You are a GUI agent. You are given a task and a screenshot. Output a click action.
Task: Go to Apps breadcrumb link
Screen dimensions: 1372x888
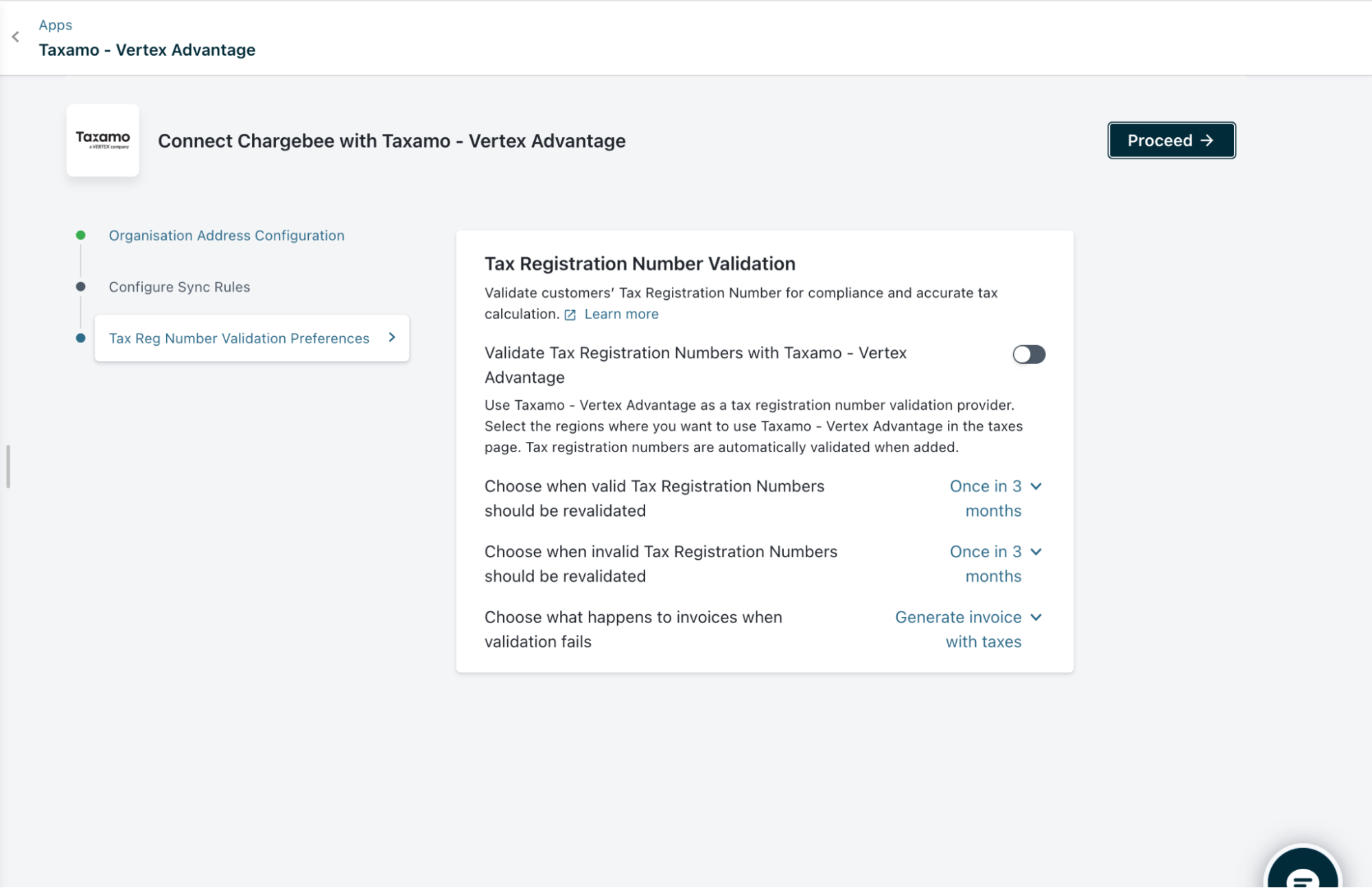[55, 25]
